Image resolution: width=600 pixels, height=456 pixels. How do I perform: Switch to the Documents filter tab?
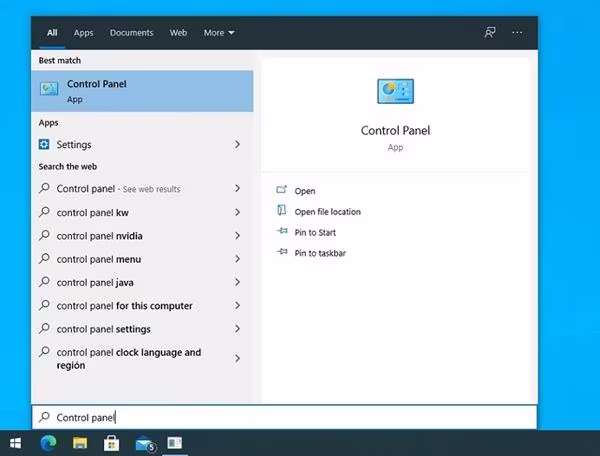[131, 33]
